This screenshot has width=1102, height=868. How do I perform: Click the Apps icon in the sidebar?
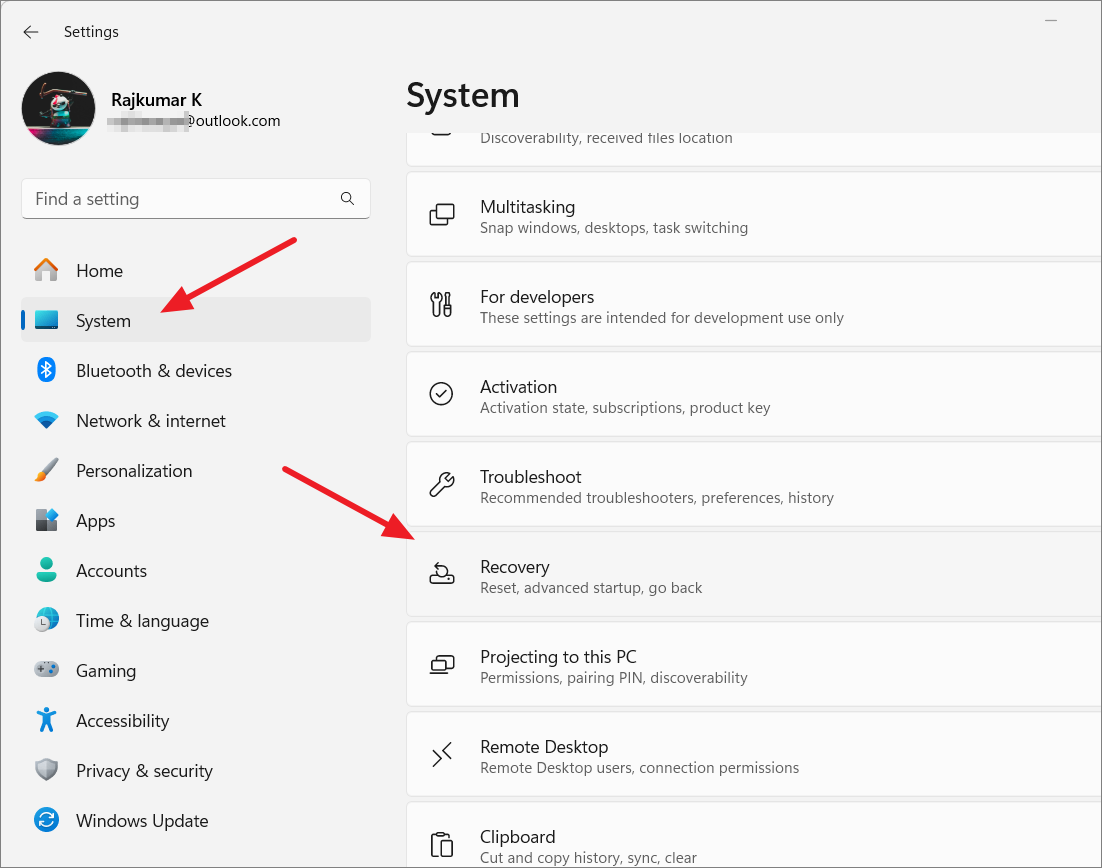(x=47, y=520)
